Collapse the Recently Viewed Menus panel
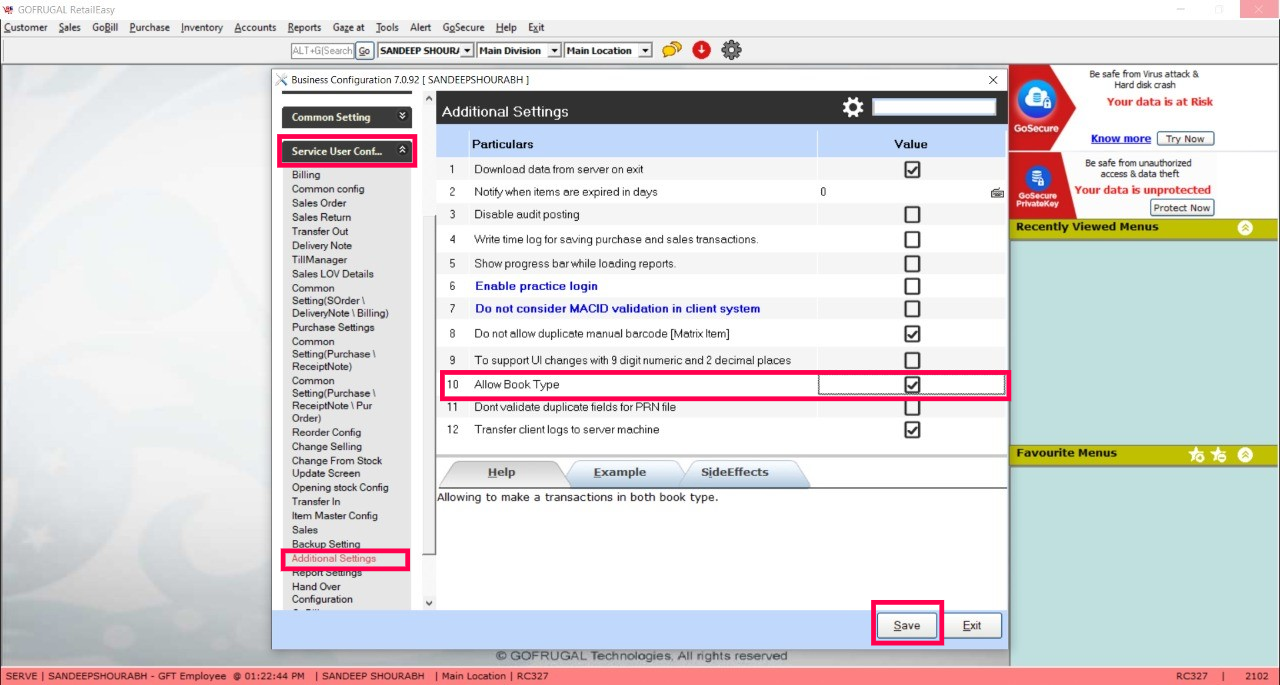 click(x=1244, y=228)
